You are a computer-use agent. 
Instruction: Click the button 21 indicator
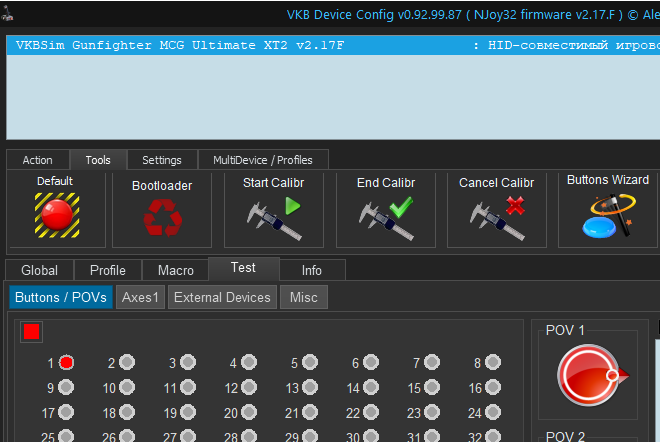tap(310, 413)
